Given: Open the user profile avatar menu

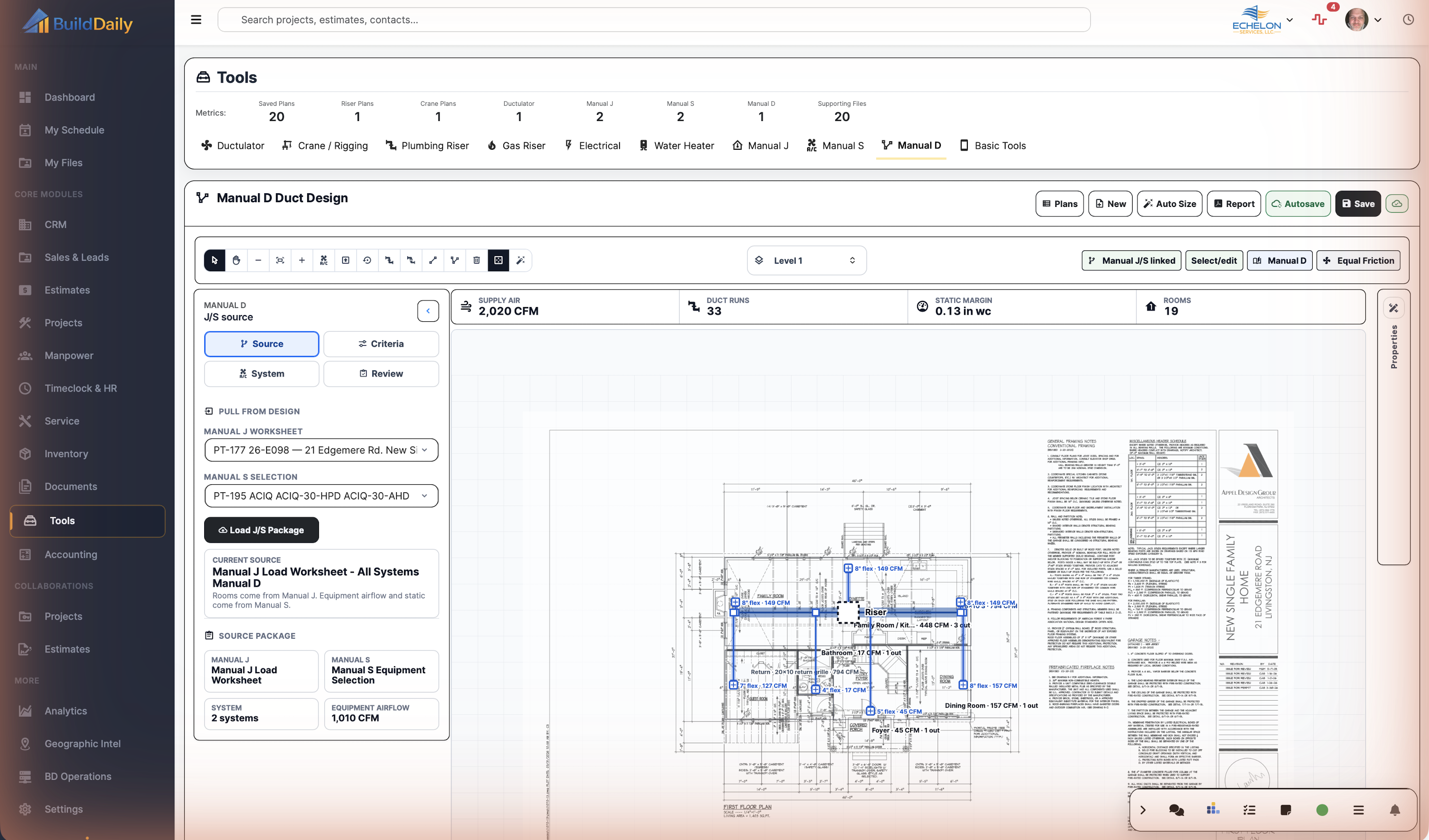Looking at the screenshot, I should click(1363, 20).
